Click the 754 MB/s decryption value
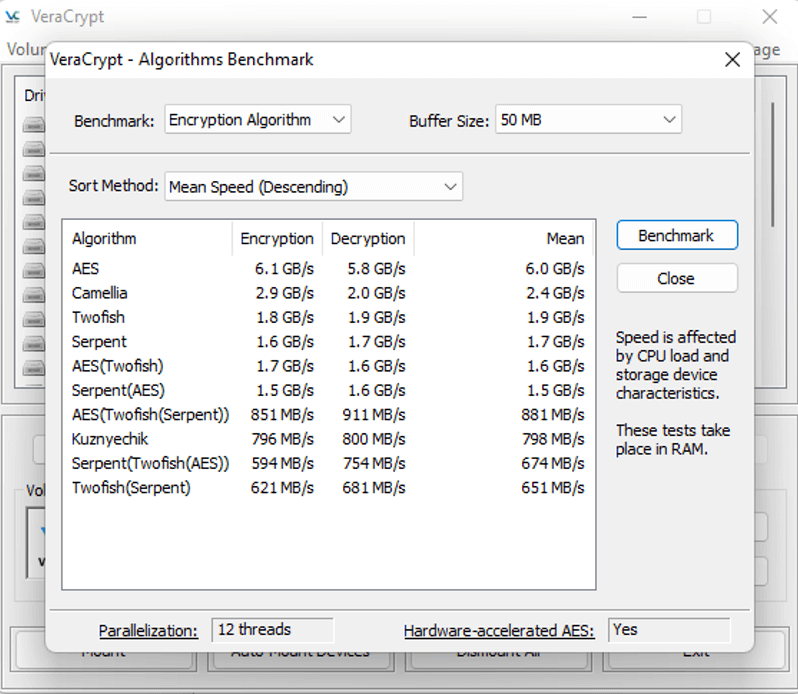Image resolution: width=798 pixels, height=694 pixels. click(x=374, y=463)
